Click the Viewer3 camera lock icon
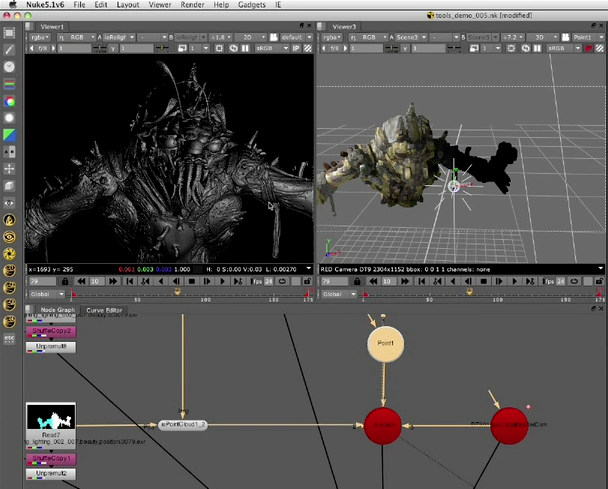Screen dimensions: 608x489 (x=566, y=37)
